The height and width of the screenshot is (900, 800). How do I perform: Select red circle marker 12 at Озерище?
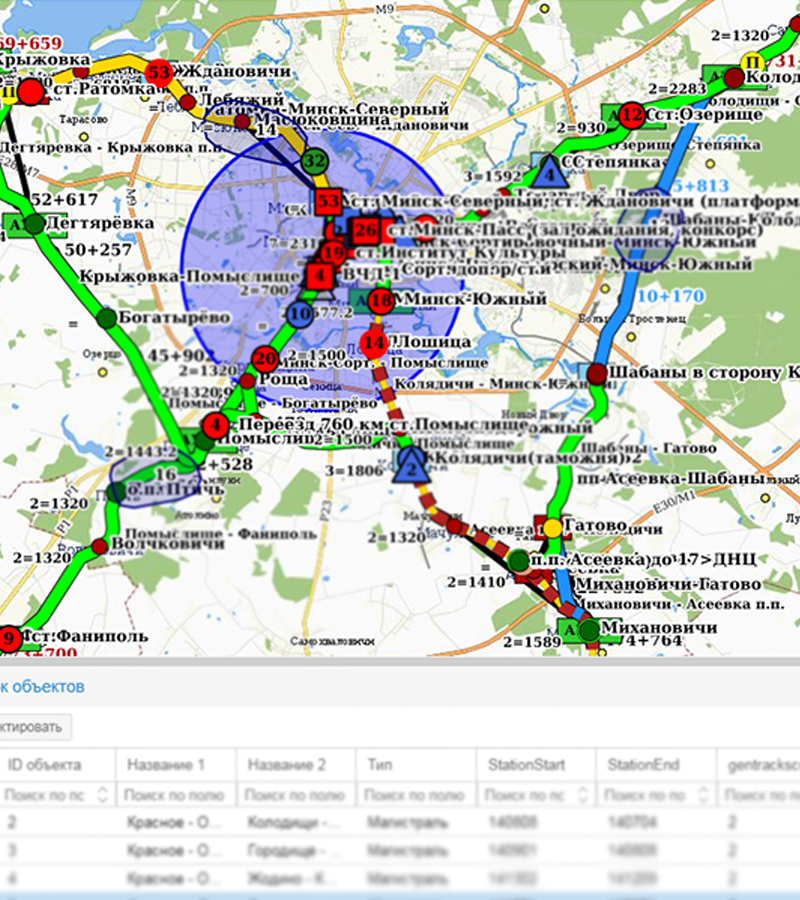(x=631, y=115)
